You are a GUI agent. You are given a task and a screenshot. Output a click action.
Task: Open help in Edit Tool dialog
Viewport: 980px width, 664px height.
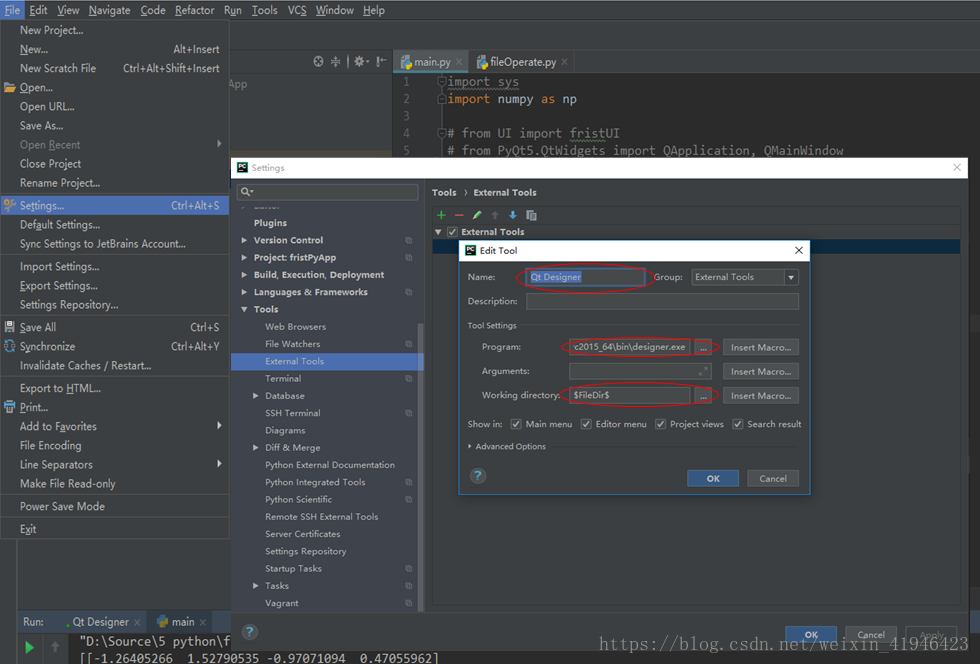[478, 476]
